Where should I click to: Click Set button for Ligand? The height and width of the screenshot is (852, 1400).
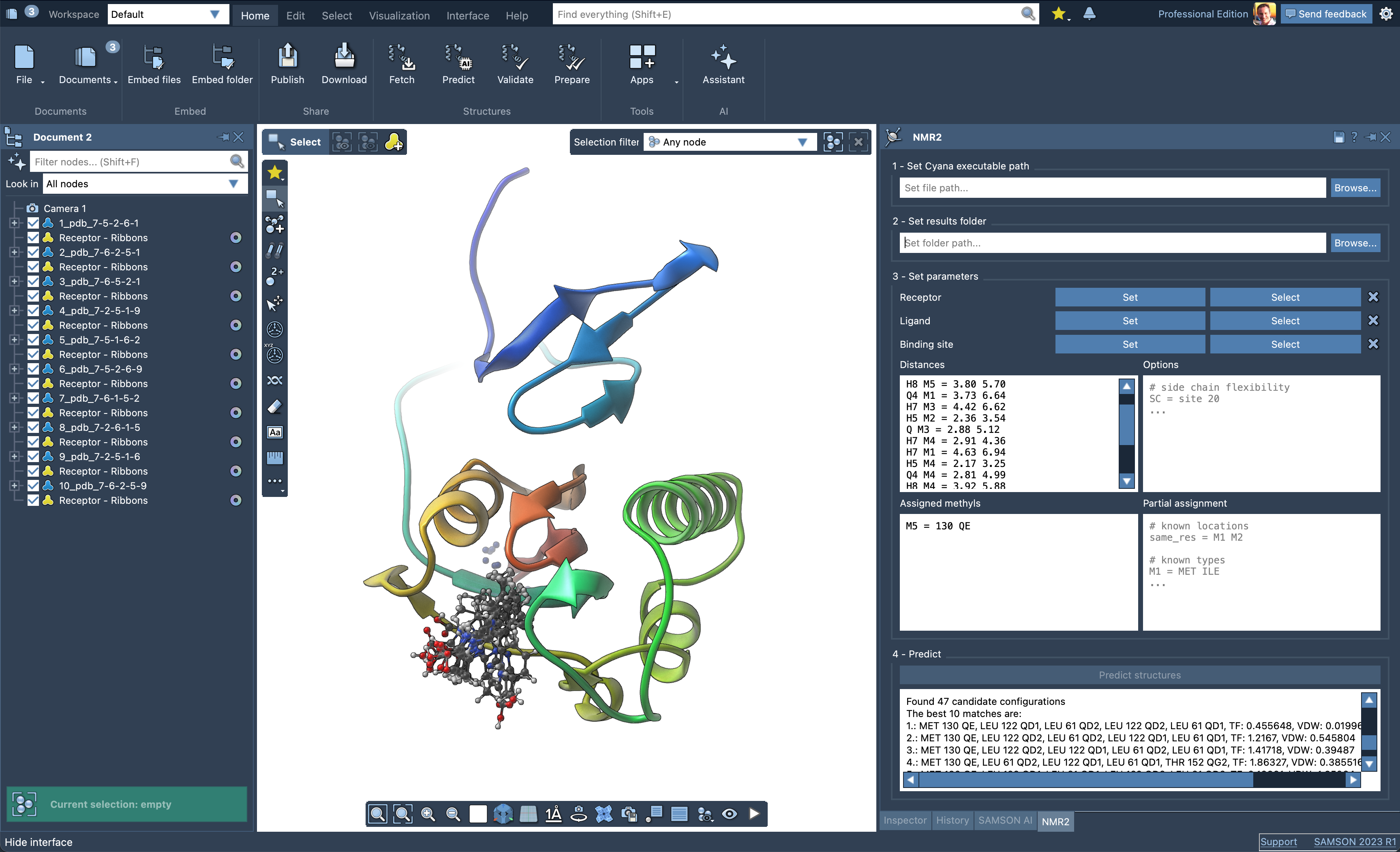point(1130,321)
